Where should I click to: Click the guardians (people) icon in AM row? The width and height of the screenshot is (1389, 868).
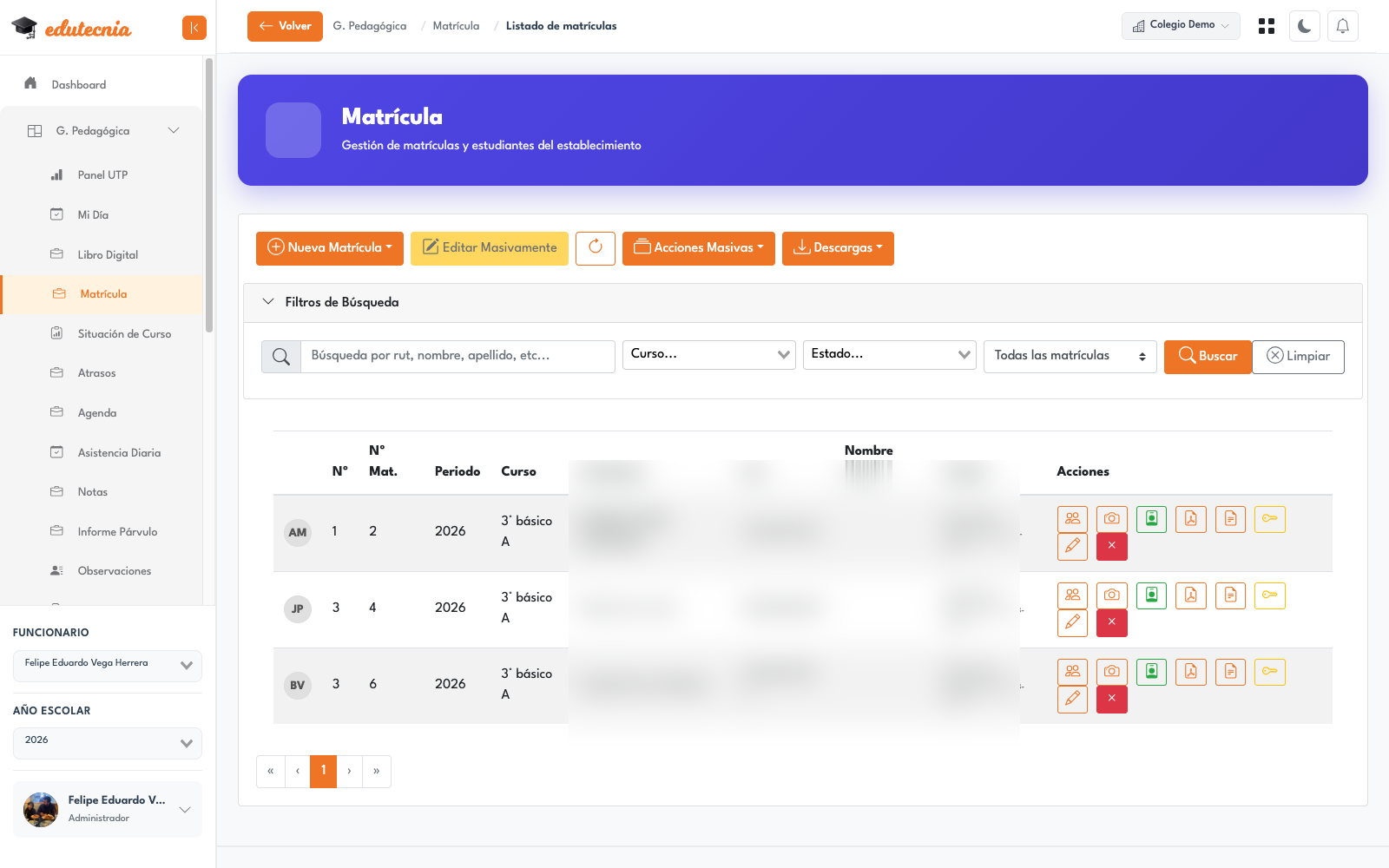coord(1072,519)
